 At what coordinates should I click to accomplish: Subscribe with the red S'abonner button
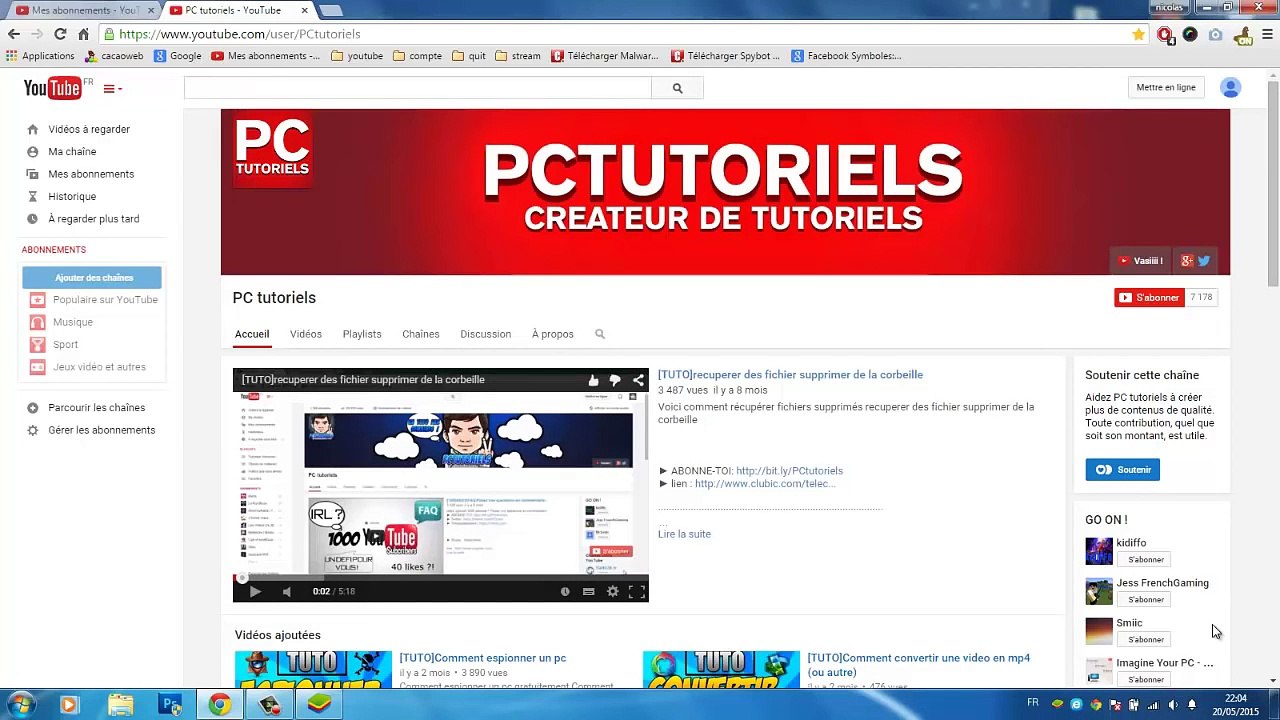coord(1149,297)
